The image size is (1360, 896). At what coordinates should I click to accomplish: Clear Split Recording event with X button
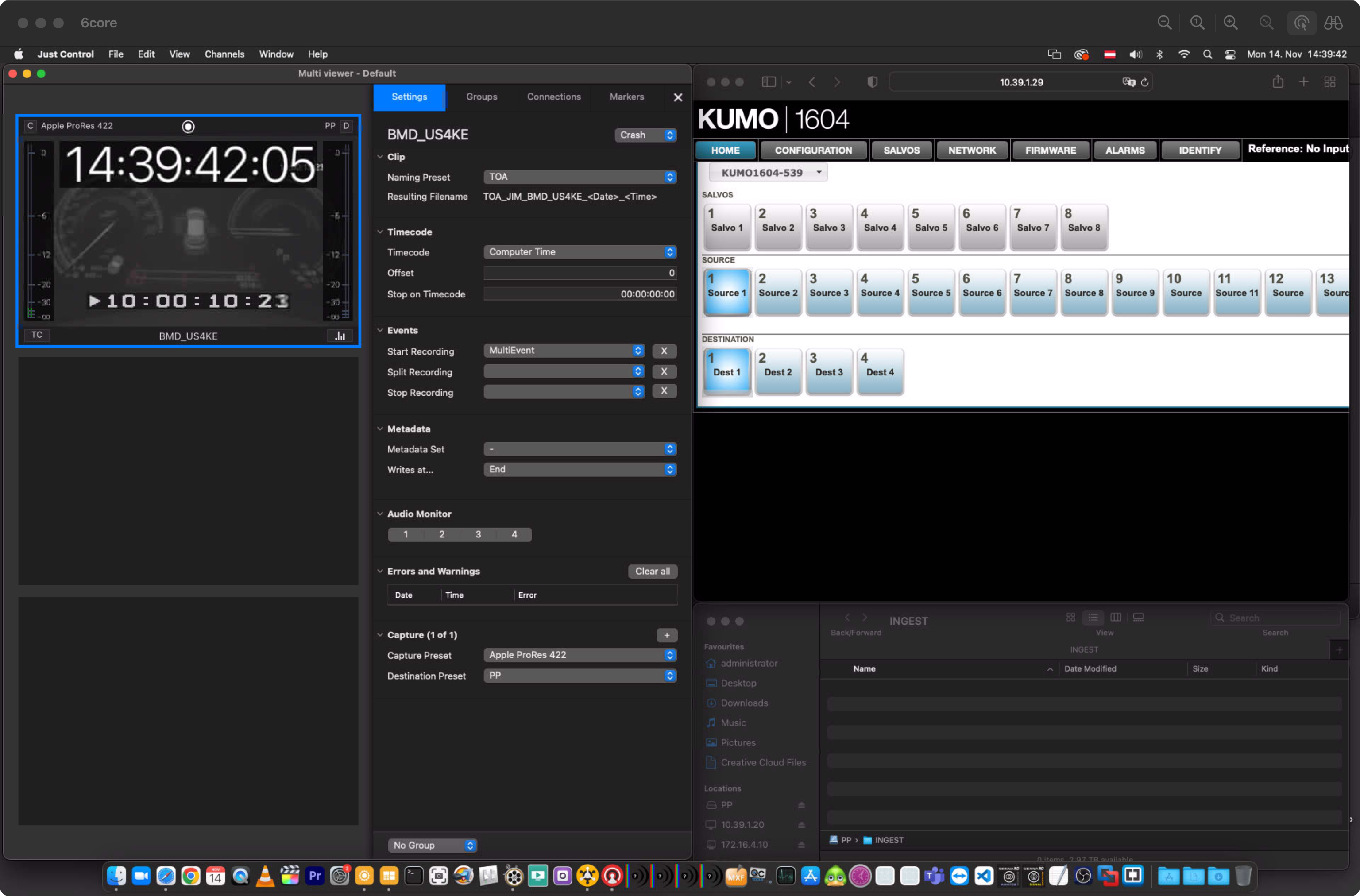664,371
